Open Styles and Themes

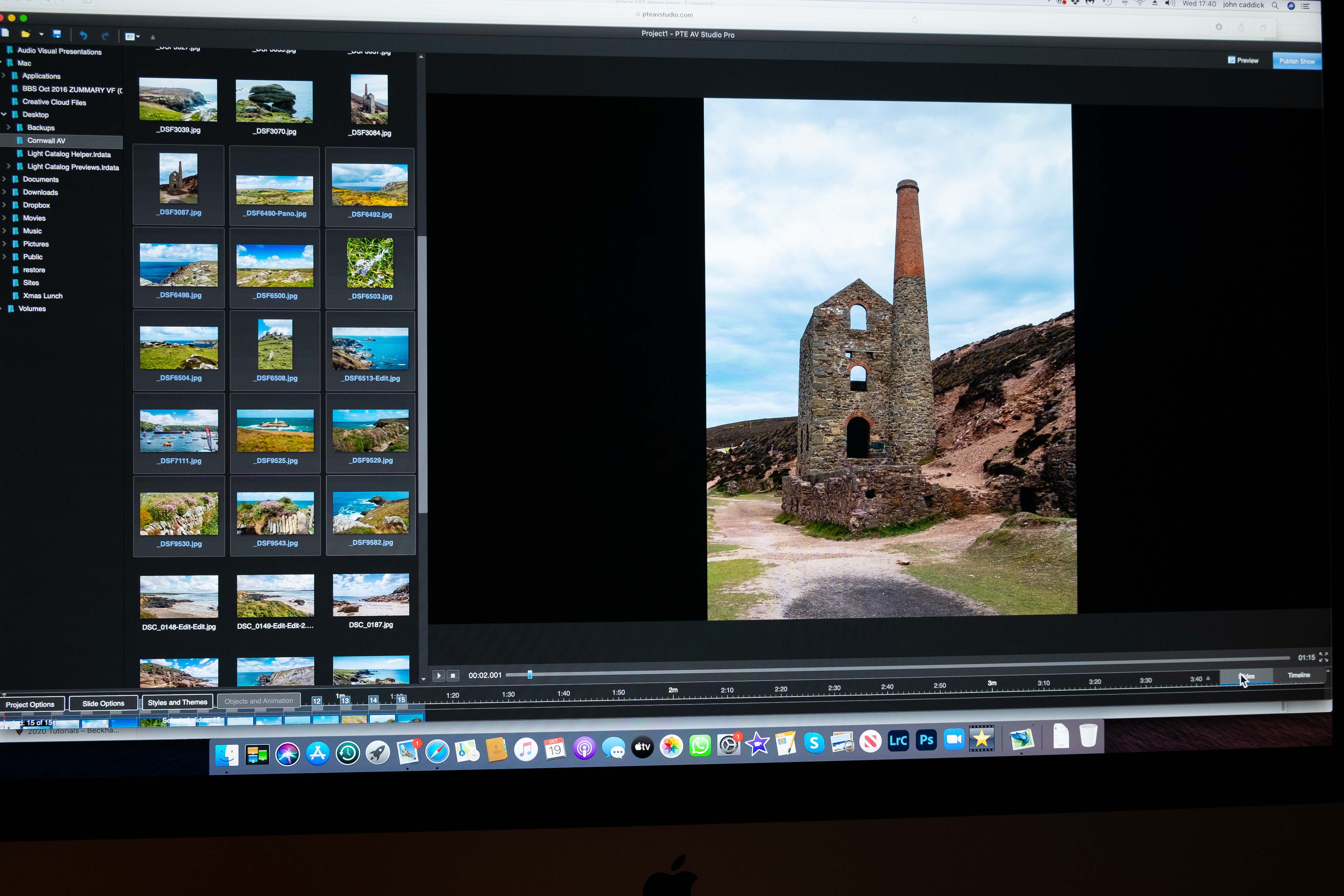tap(177, 702)
